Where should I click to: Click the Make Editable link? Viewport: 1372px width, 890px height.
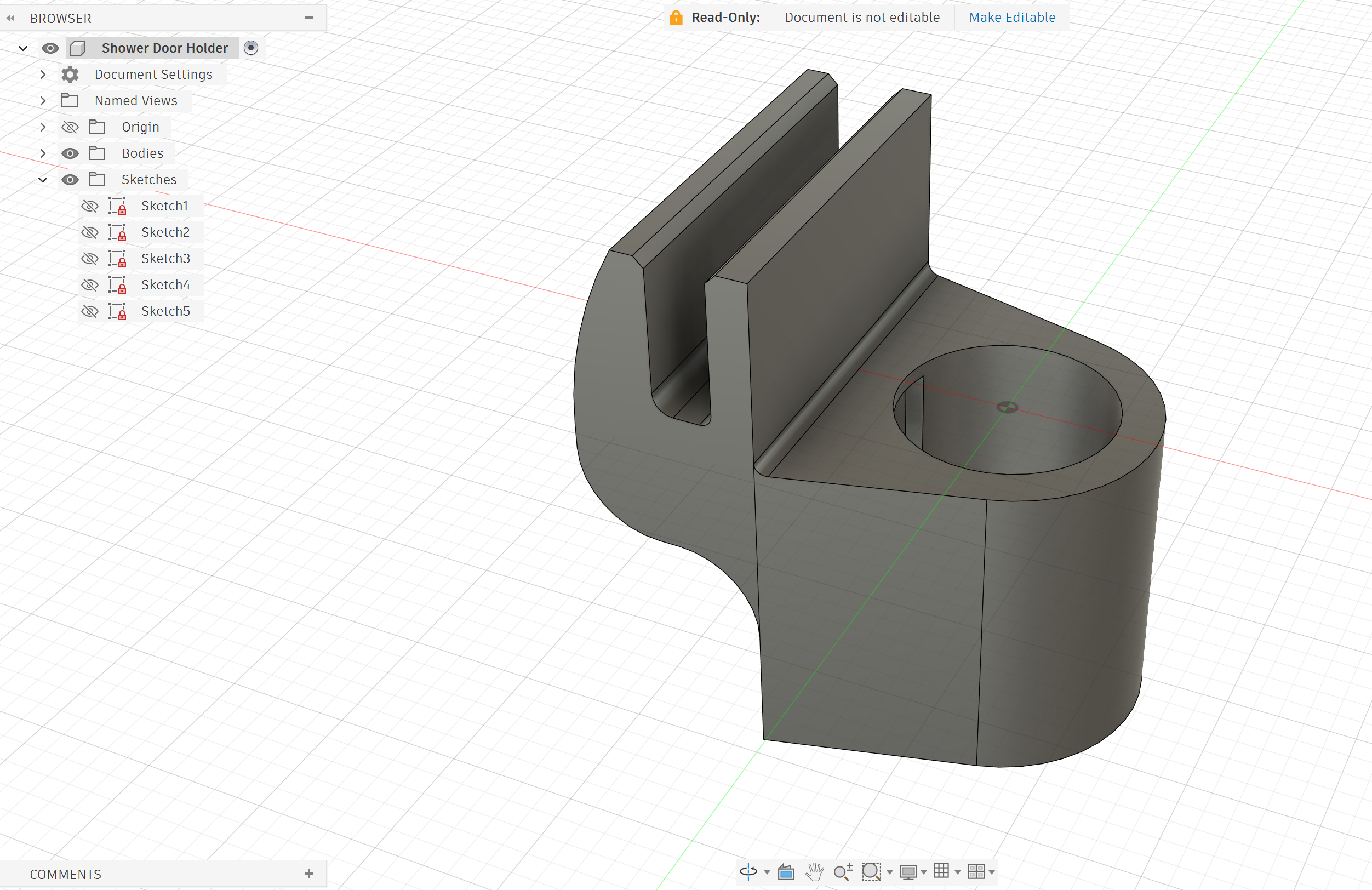pos(1011,18)
